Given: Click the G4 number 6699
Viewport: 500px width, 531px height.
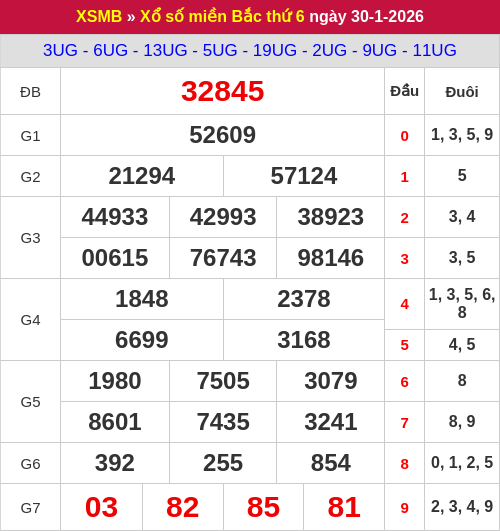Looking at the screenshot, I should coord(142,340).
